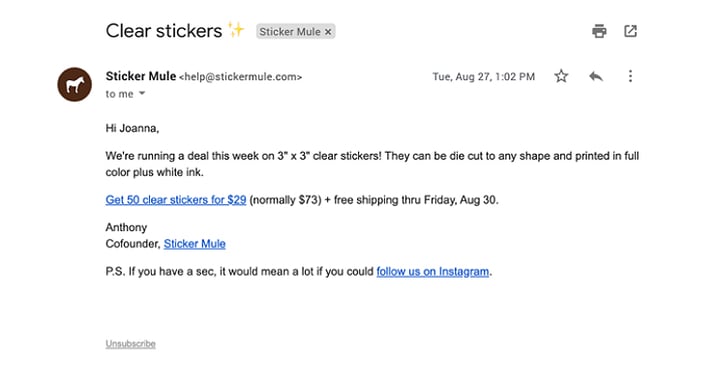The image size is (716, 387).
Task: Click the help@stickermule.com sender address
Action: coord(241,77)
